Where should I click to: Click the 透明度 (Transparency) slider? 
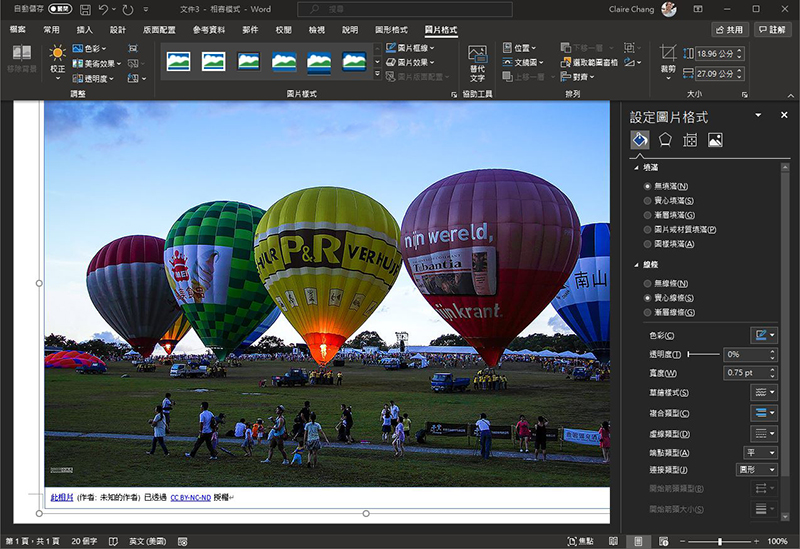tap(702, 354)
